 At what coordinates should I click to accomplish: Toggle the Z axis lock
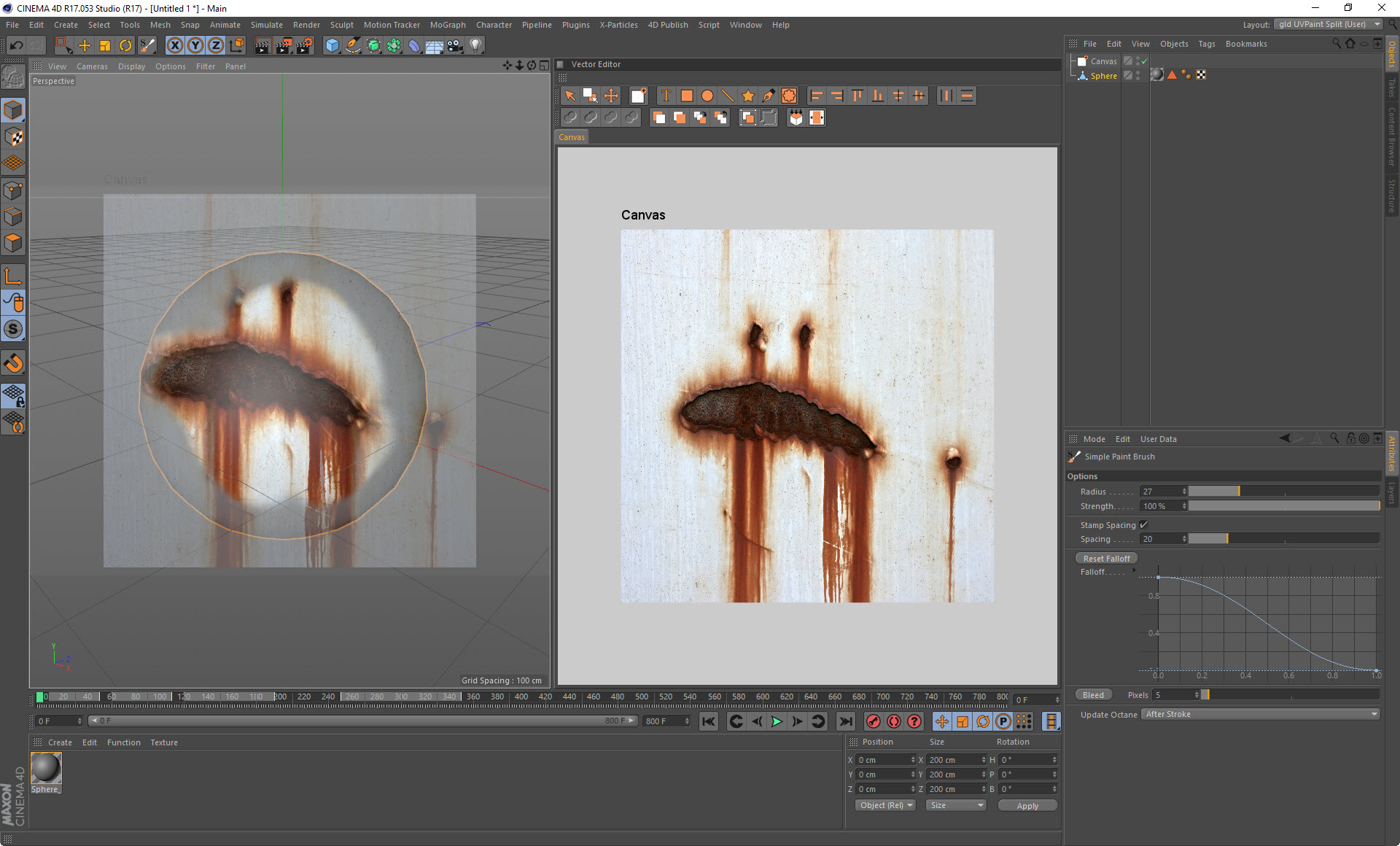216,45
